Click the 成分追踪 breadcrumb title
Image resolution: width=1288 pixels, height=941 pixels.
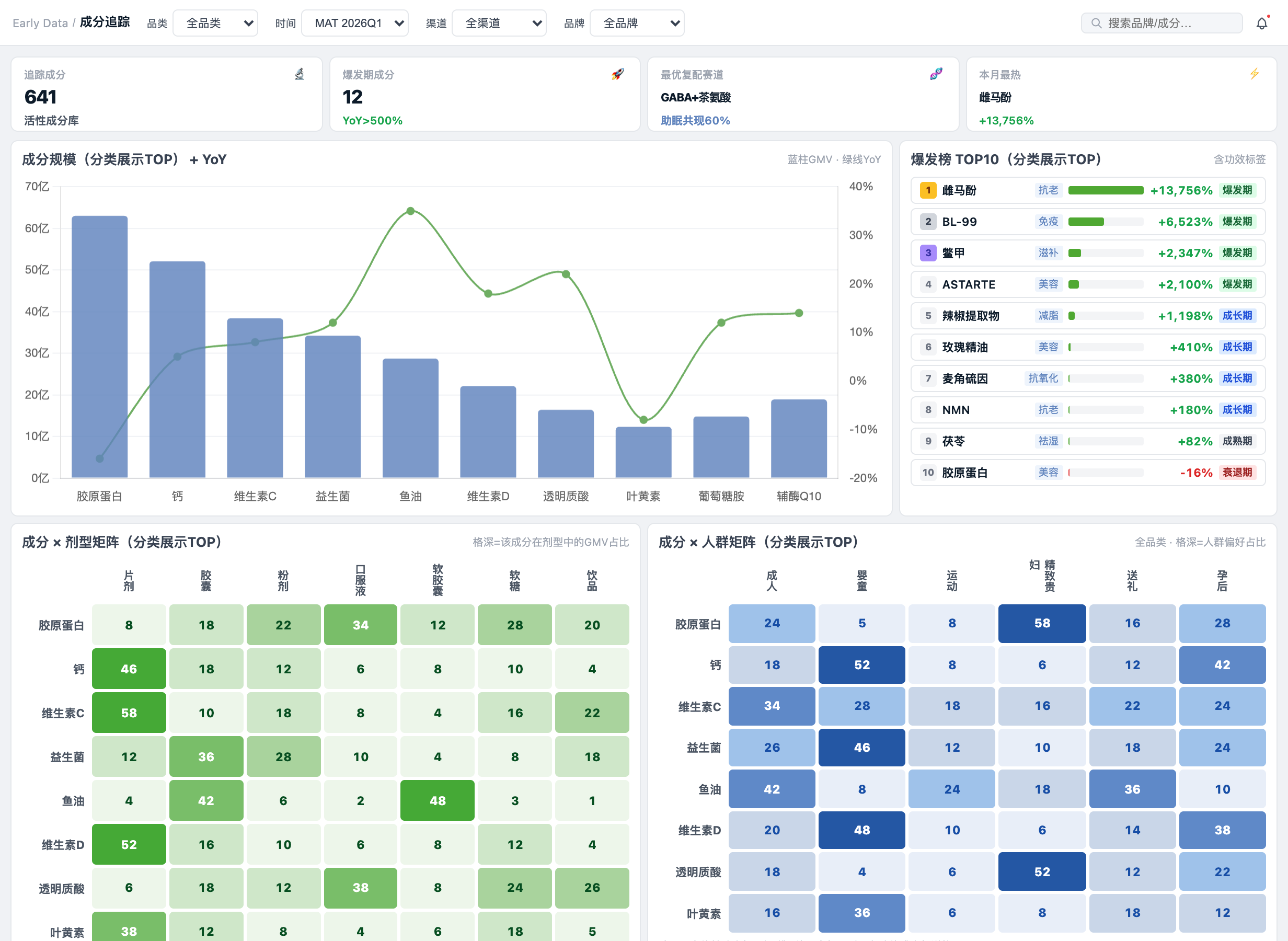(105, 23)
